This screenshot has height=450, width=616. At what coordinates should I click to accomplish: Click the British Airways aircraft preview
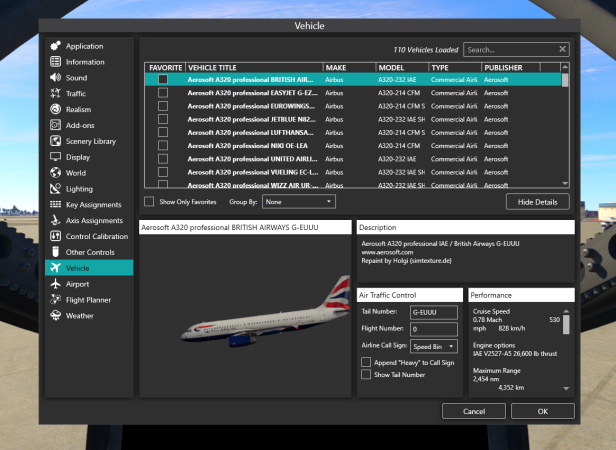[x=266, y=312]
